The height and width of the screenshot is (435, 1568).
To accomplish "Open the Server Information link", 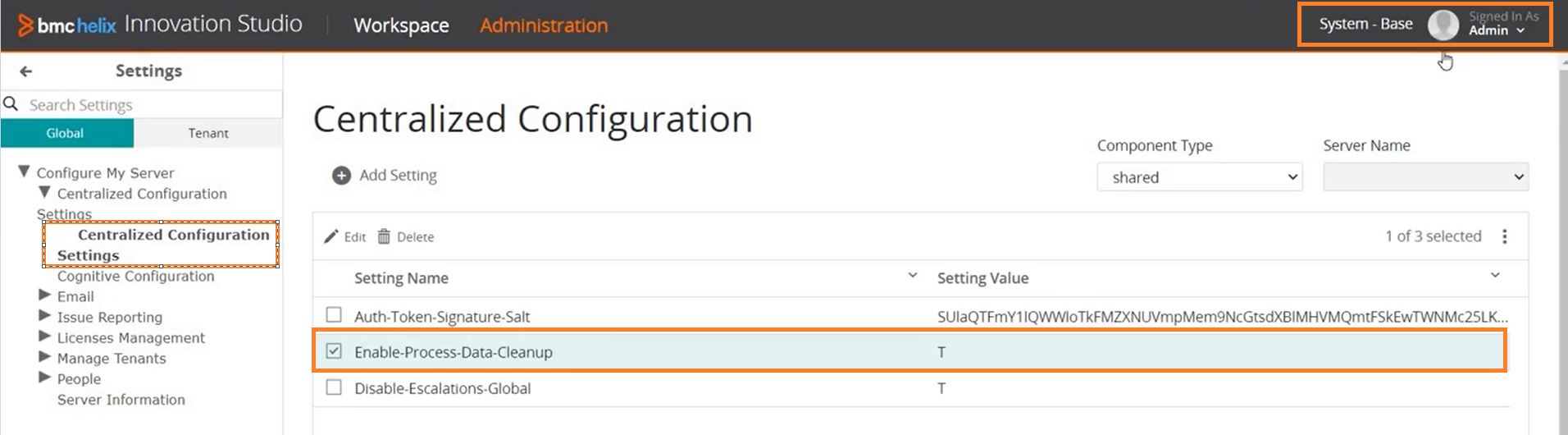I will [121, 400].
